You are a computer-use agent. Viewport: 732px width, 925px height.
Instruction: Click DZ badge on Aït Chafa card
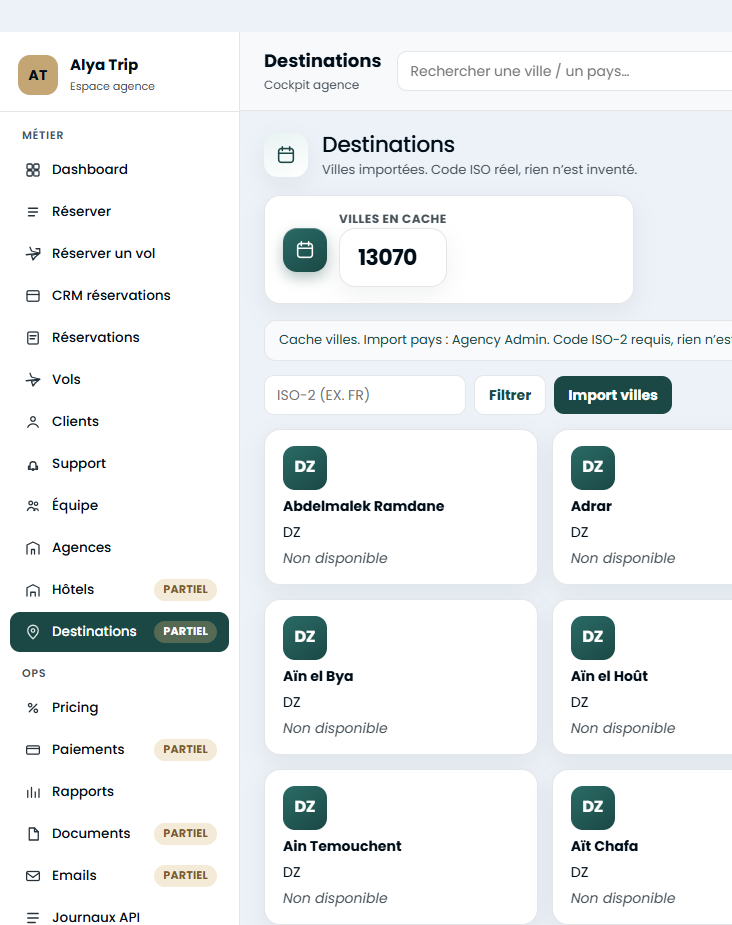[x=593, y=808]
